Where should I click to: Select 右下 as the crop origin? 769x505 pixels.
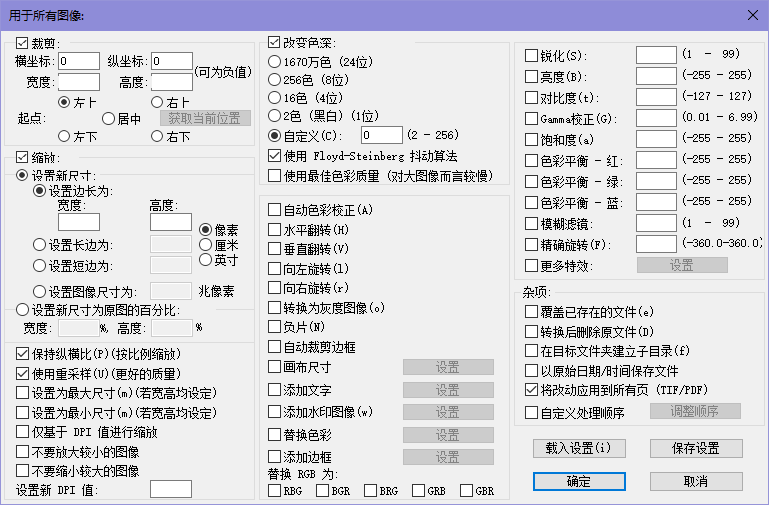point(157,136)
